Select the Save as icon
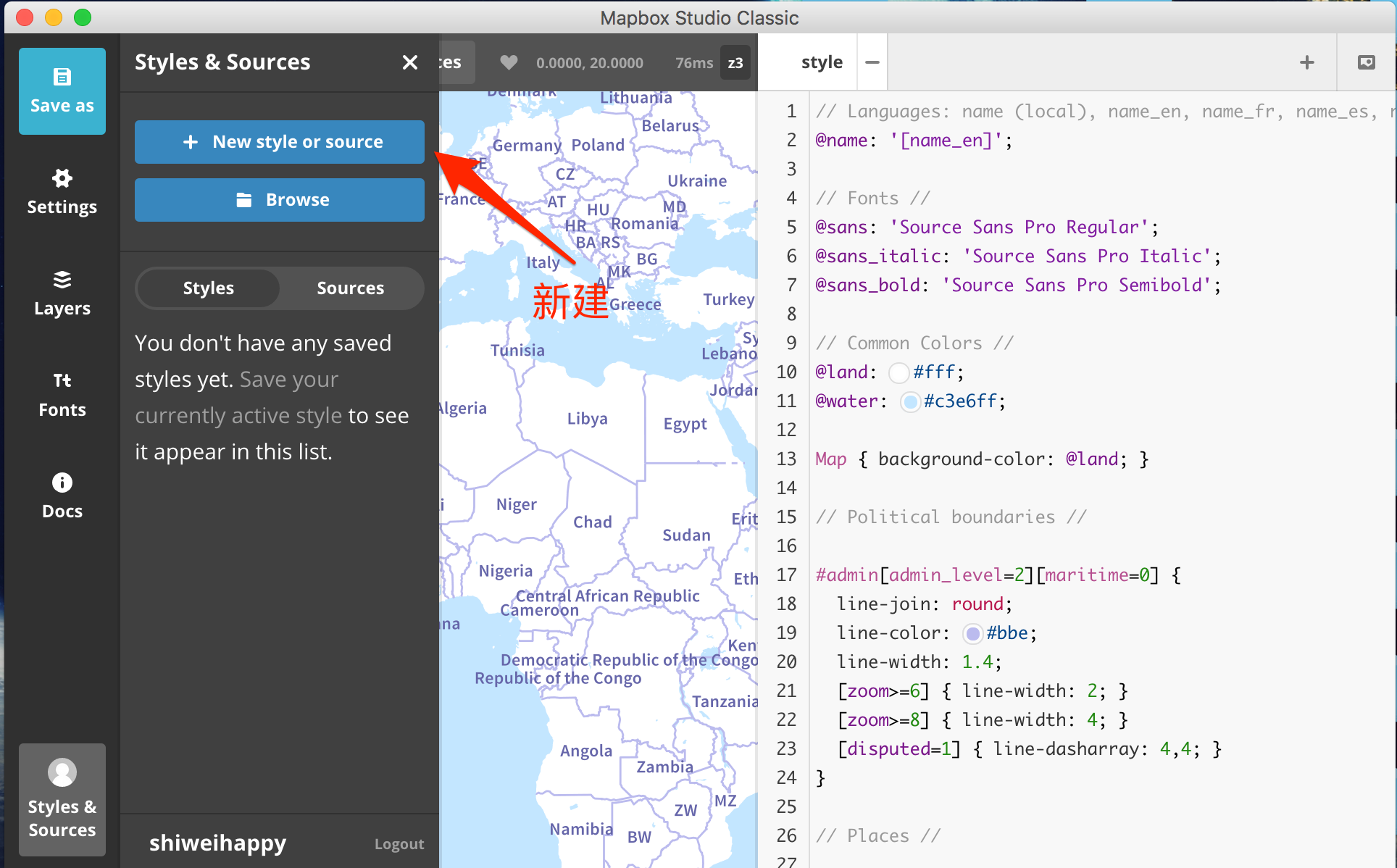Image resolution: width=1397 pixels, height=868 pixels. pos(62,76)
